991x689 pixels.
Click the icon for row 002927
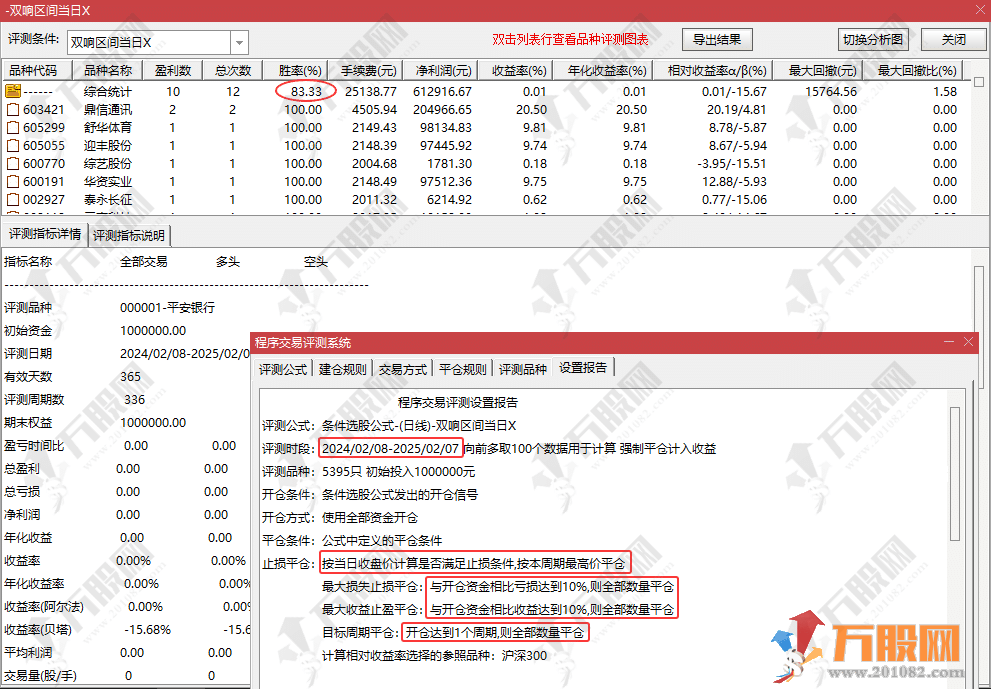pos(13,200)
